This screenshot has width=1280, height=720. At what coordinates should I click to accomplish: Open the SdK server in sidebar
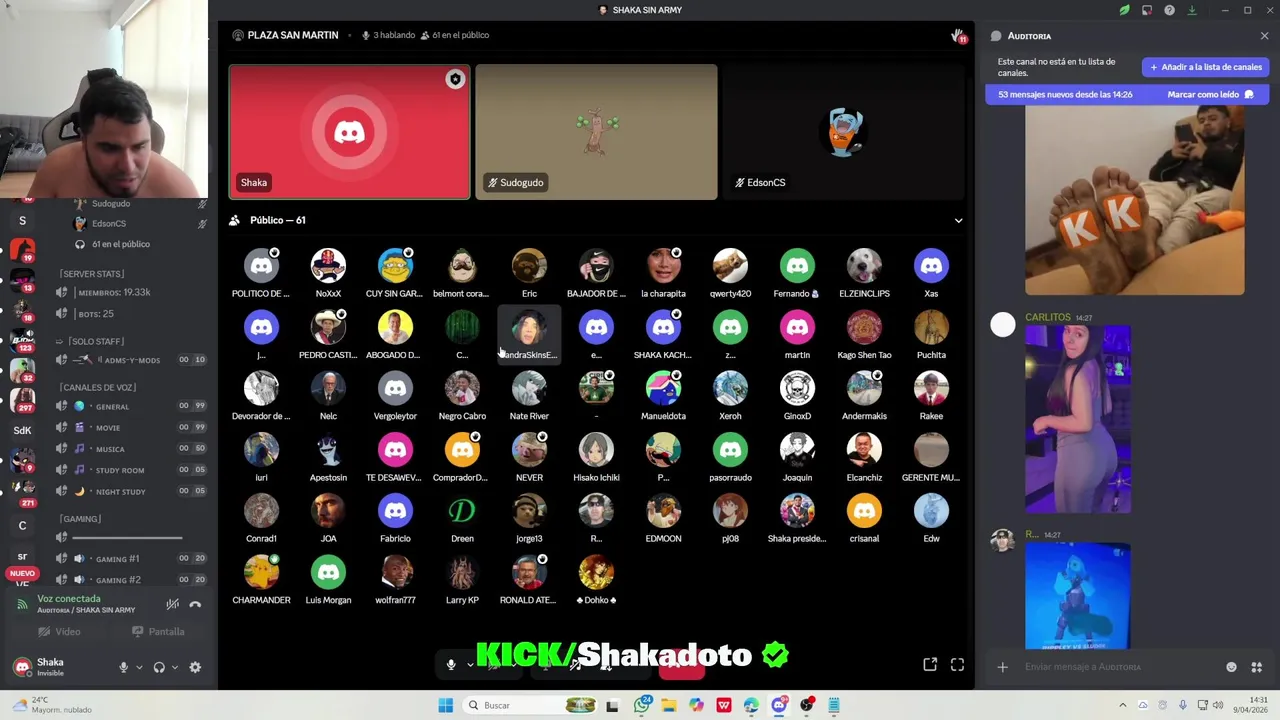[x=22, y=430]
